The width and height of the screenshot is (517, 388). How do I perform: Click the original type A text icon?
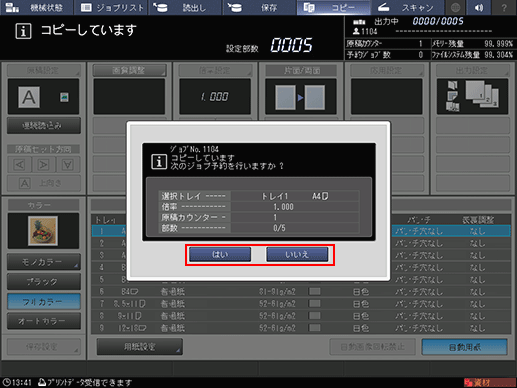coord(29,97)
